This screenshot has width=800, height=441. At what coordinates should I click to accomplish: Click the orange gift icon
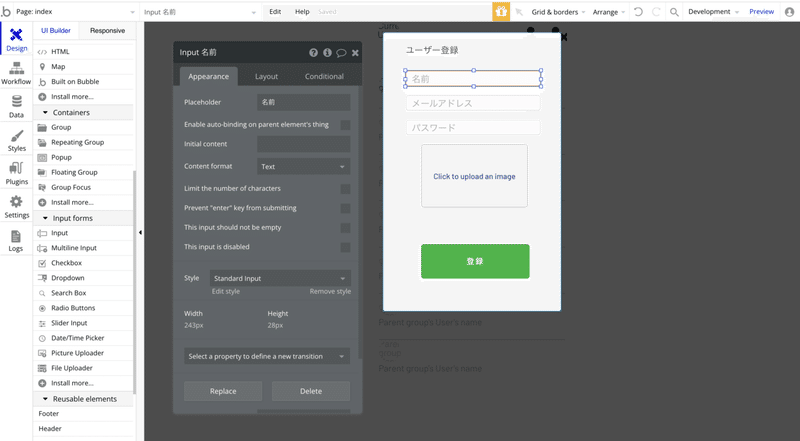tap(501, 11)
